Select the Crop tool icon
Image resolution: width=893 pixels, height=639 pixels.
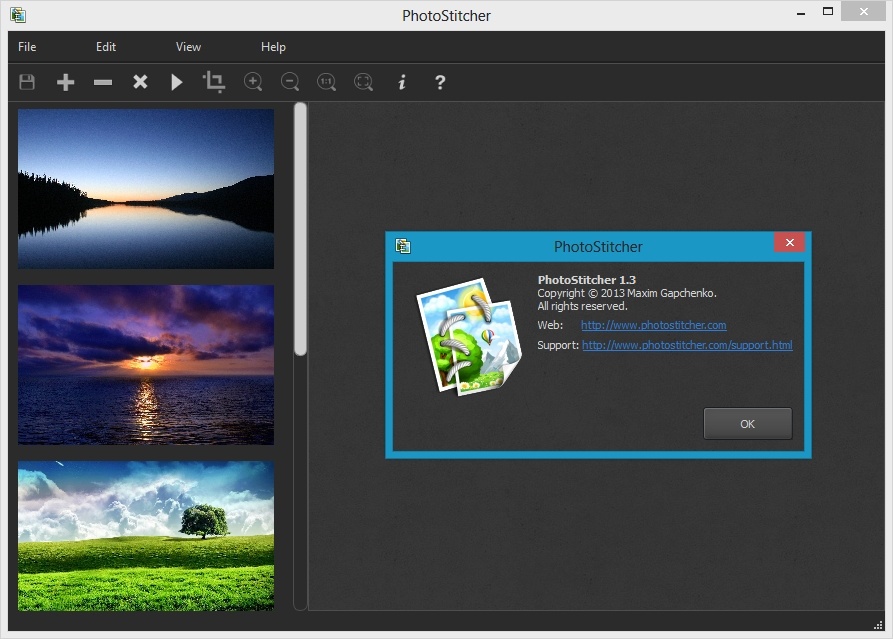click(214, 82)
